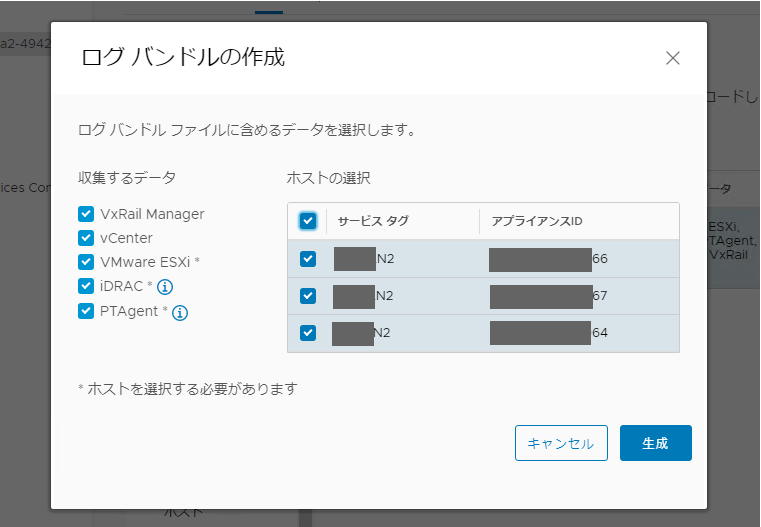This screenshot has width=761, height=527.
Task: Click the ホストを選択する必要があります note
Action: tap(187, 389)
